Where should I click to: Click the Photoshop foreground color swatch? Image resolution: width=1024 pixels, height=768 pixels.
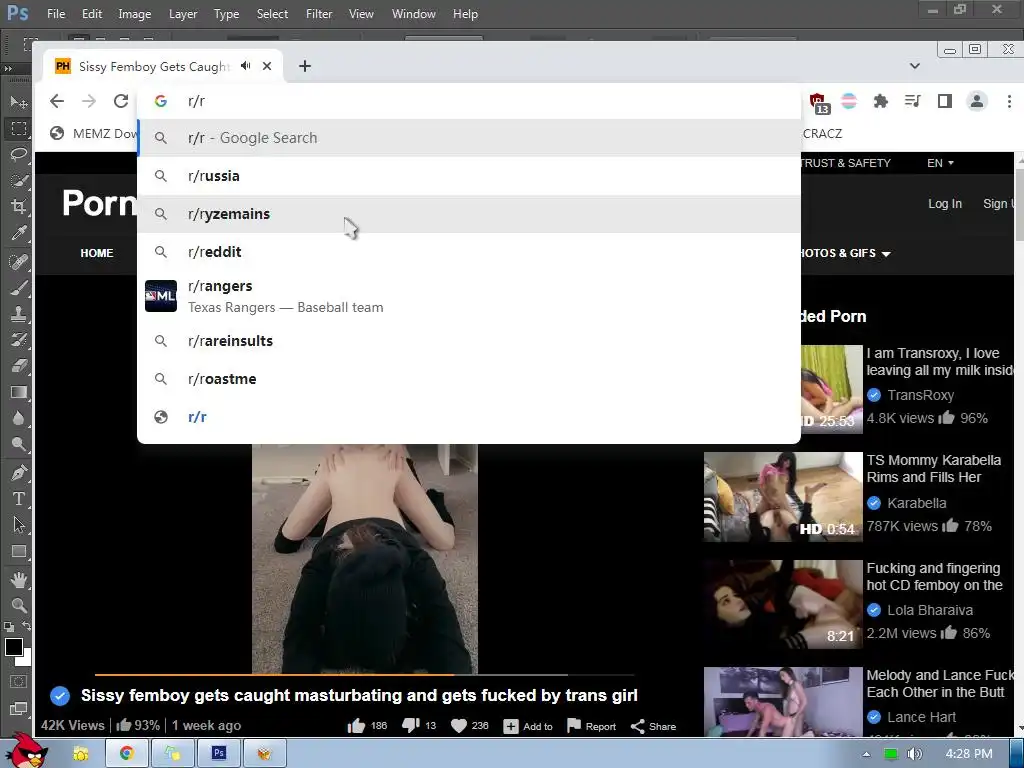(12, 647)
